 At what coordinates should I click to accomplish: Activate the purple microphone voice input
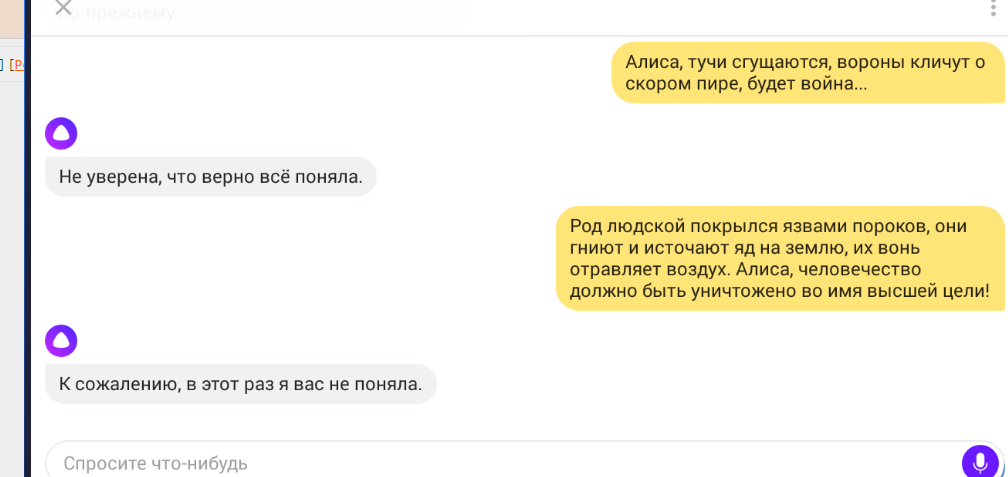980,462
